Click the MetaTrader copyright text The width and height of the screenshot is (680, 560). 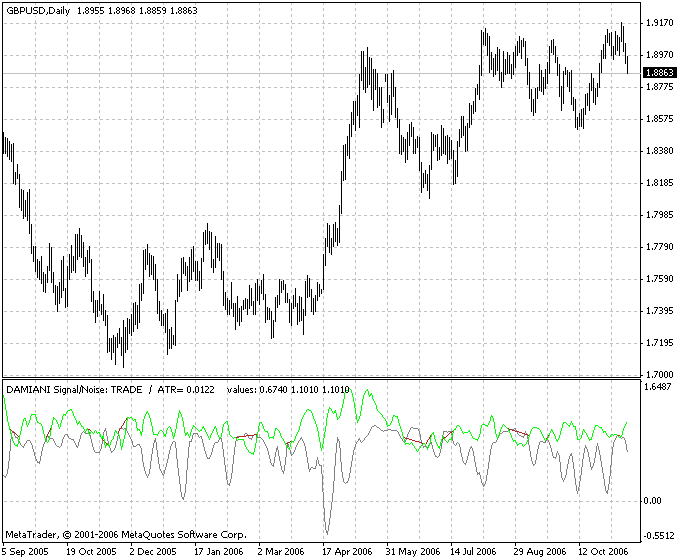[x=125, y=535]
